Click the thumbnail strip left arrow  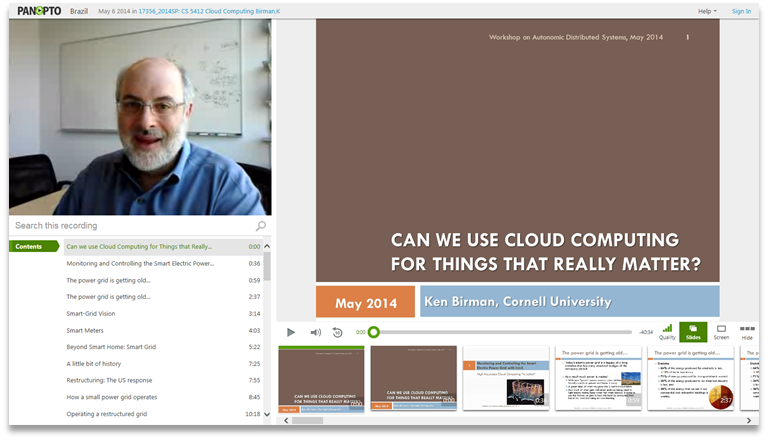coord(287,420)
